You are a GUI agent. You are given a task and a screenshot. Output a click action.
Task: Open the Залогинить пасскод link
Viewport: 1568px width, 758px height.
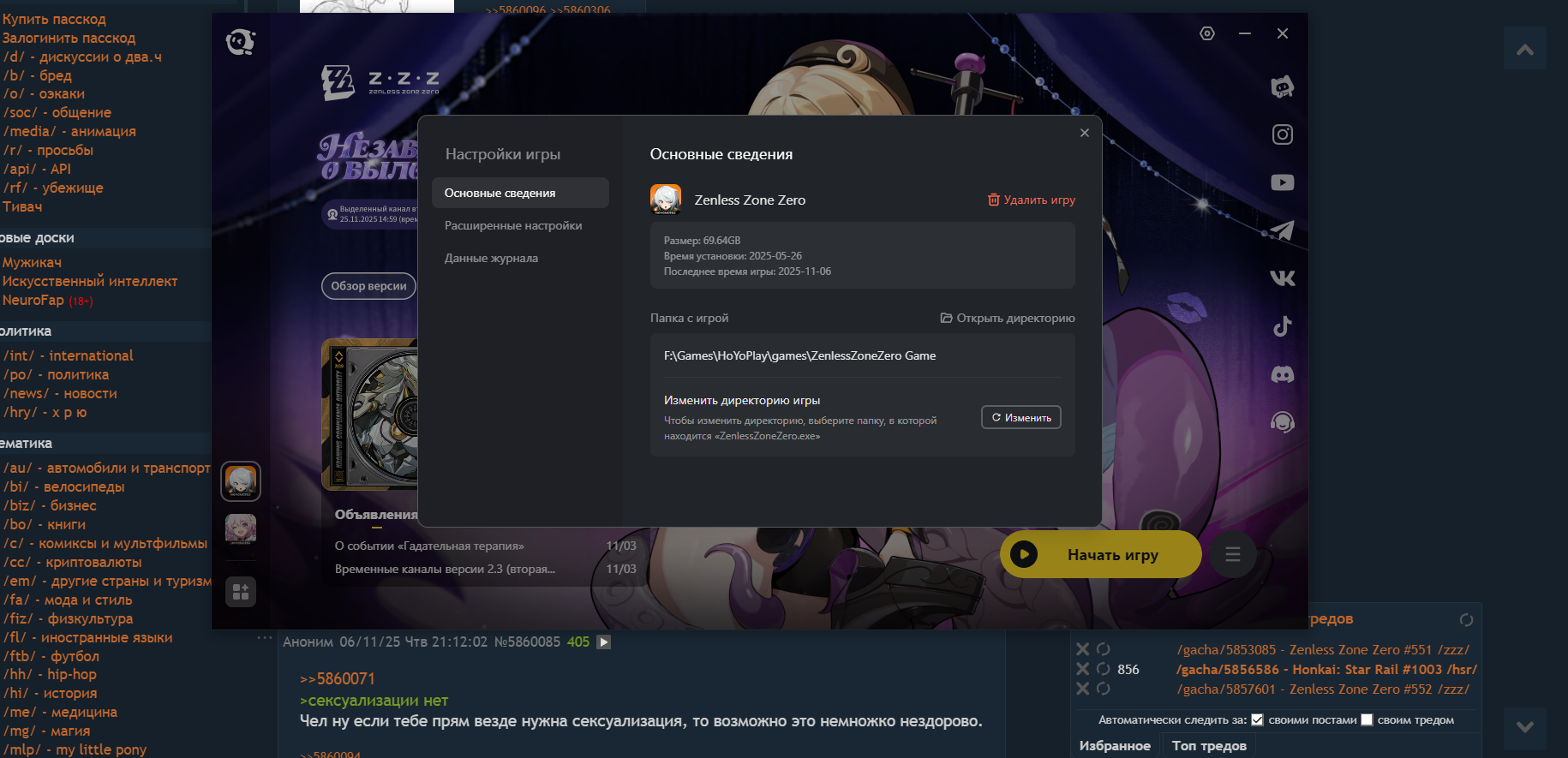click(x=69, y=38)
